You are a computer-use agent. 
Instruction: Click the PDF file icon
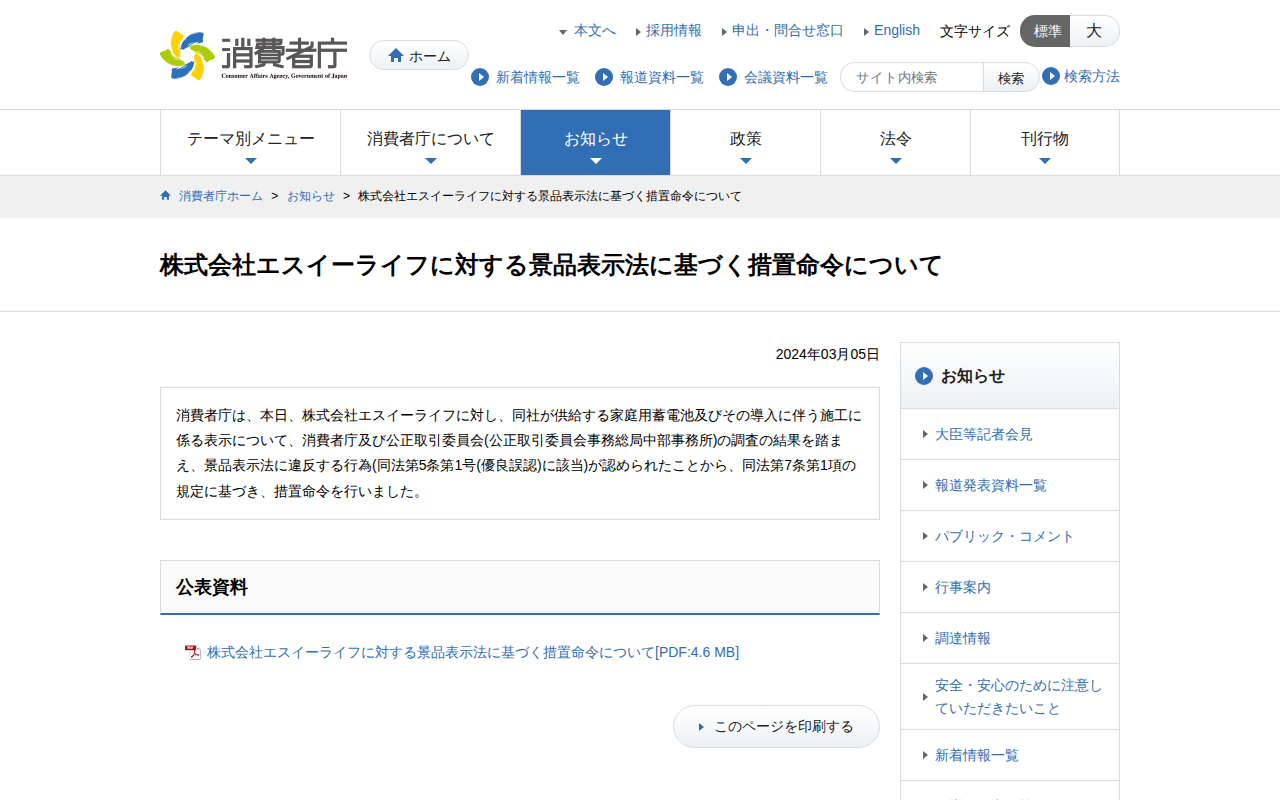coord(193,653)
